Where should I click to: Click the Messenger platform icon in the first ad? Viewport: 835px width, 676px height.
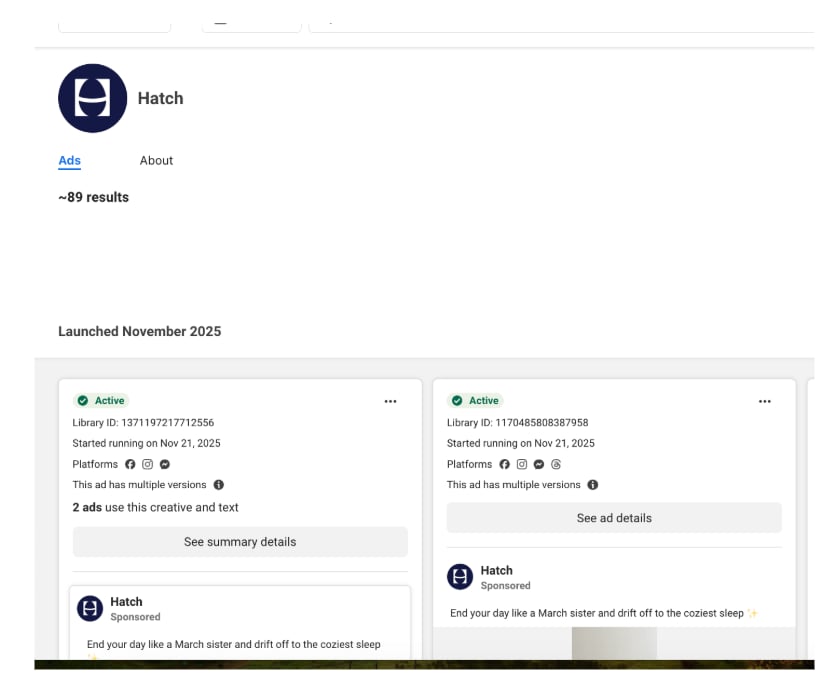[x=165, y=464]
